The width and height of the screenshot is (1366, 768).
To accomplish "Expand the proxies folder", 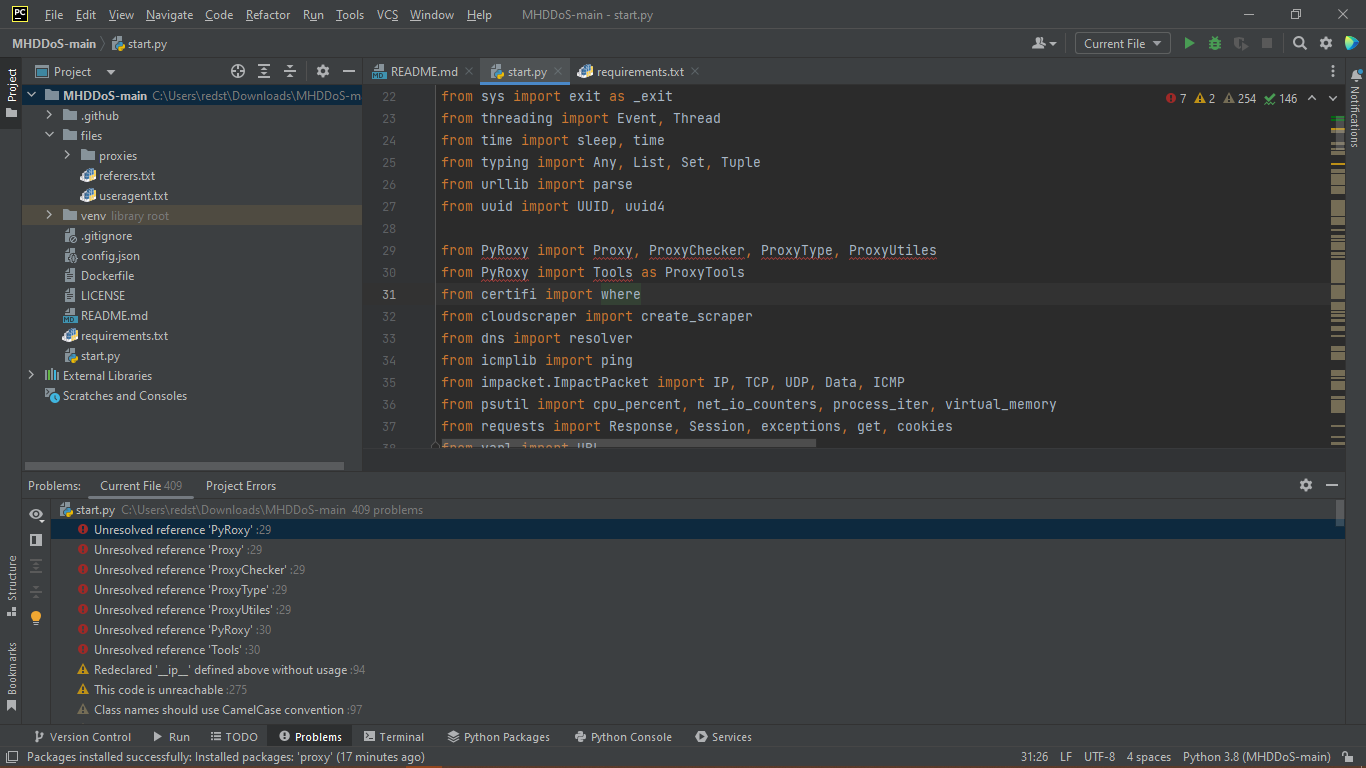I will (x=68, y=156).
